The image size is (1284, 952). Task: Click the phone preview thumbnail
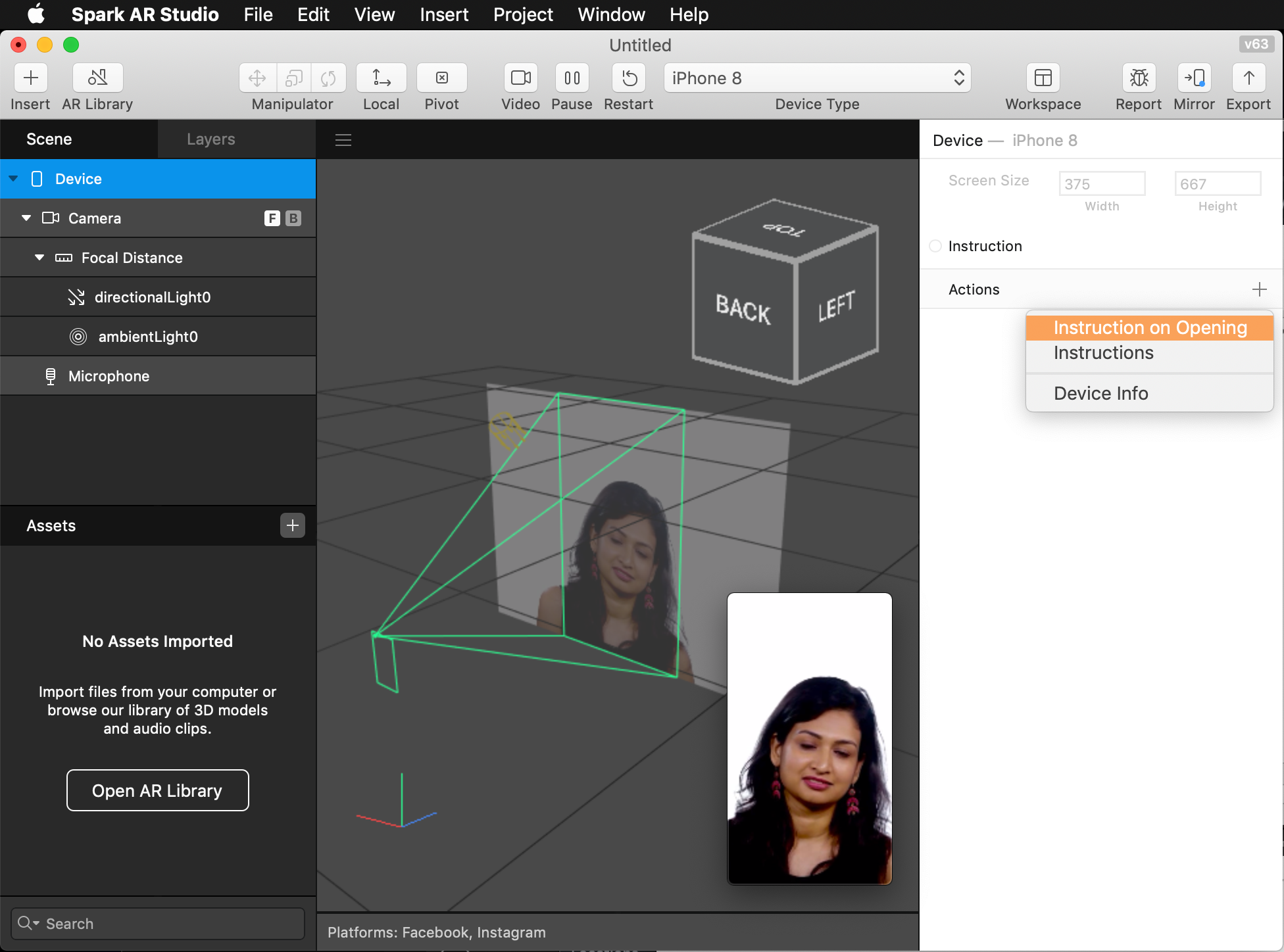point(810,738)
